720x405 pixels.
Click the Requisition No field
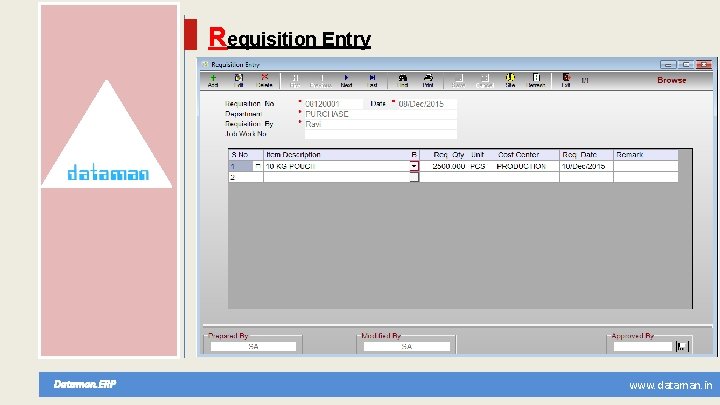tap(334, 104)
